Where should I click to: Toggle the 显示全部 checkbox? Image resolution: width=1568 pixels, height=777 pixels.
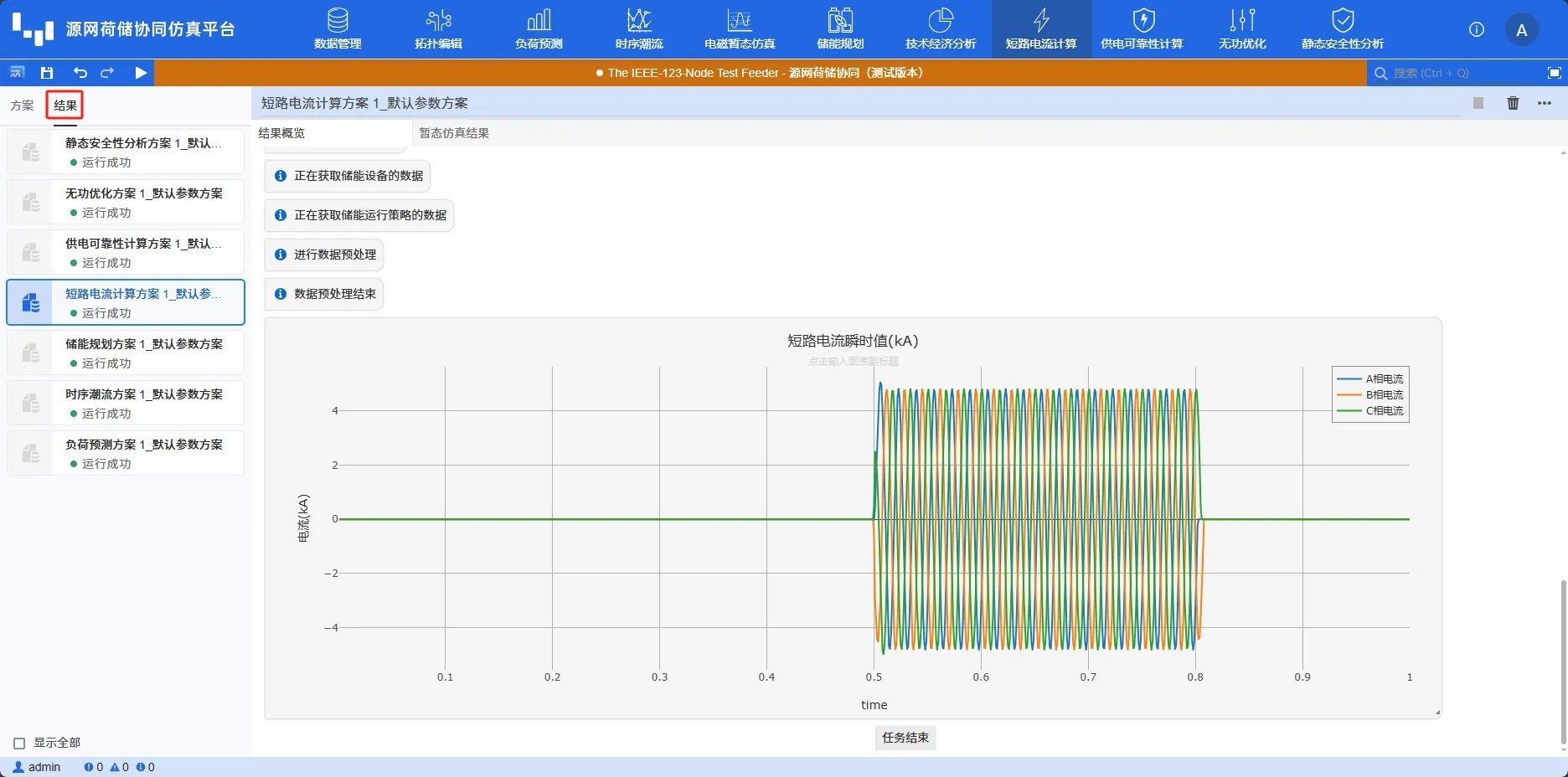(19, 744)
